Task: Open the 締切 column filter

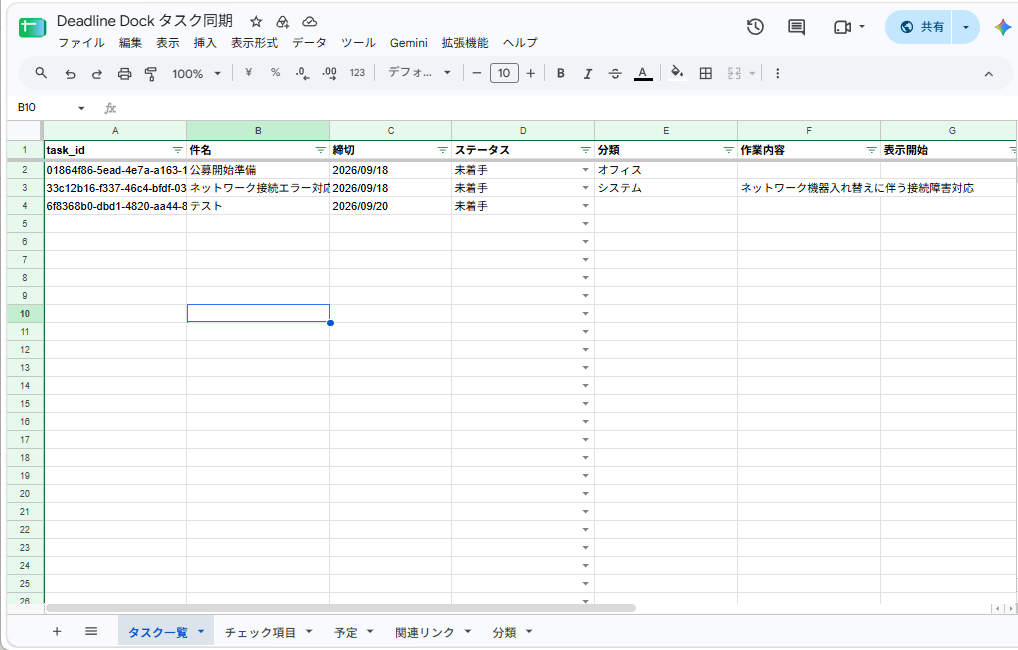Action: click(443, 150)
